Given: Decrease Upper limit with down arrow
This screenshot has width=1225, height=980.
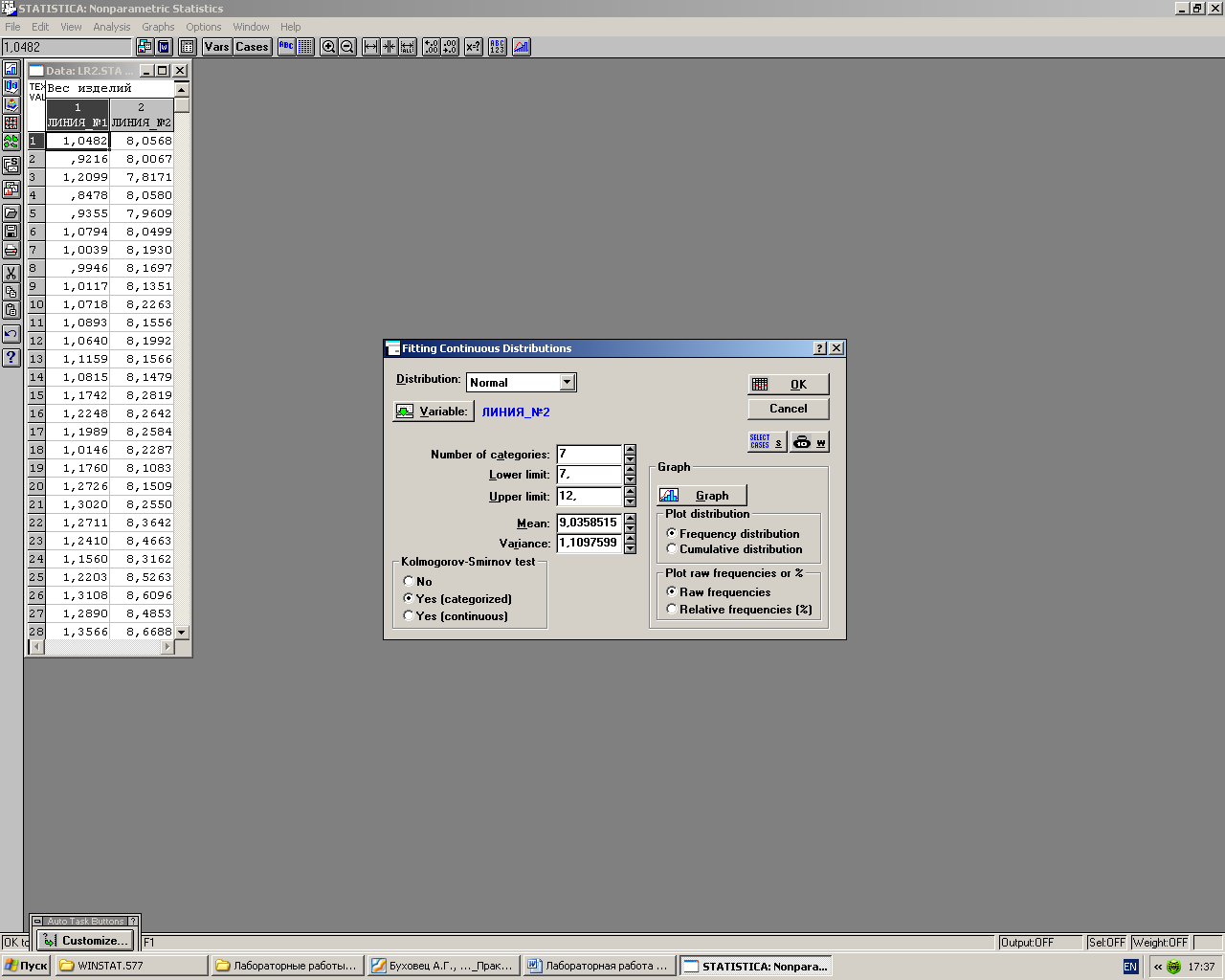Looking at the screenshot, I should click(x=630, y=501).
